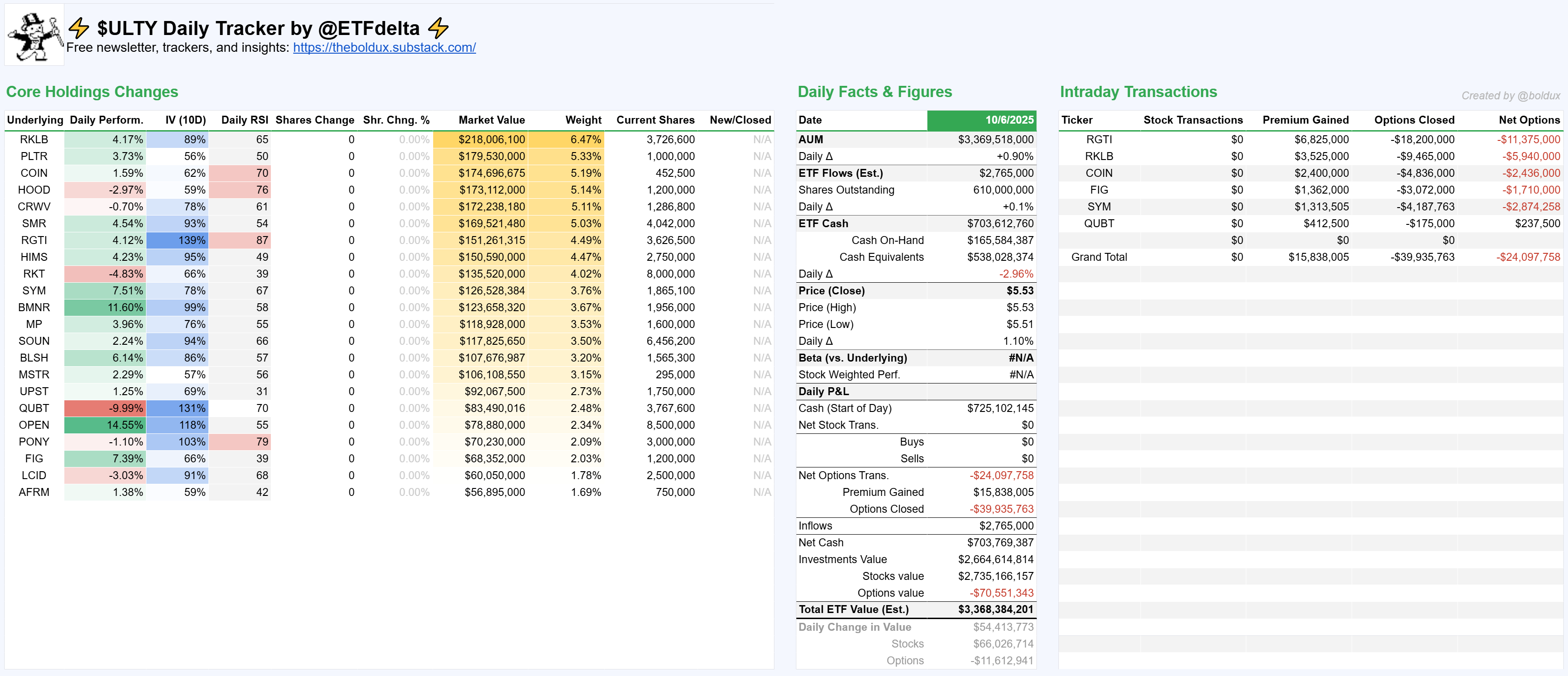Click OPEN's 14.55% daily performance cell

click(x=106, y=425)
